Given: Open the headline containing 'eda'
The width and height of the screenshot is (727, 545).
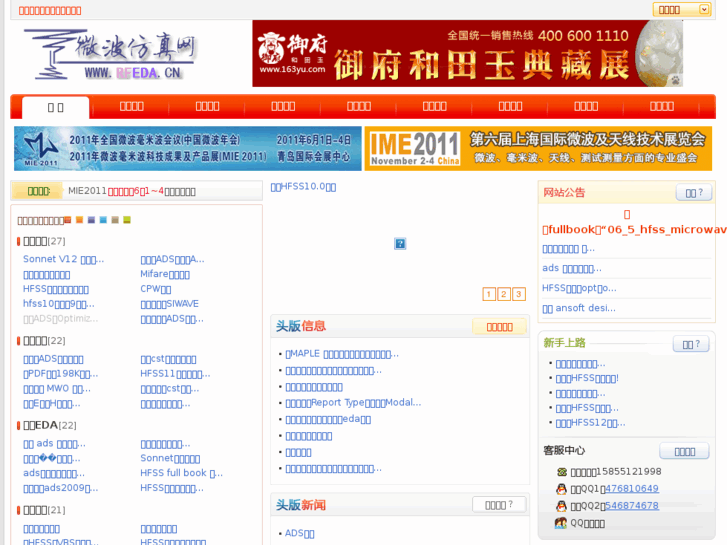Looking at the screenshot, I should click(328, 419).
